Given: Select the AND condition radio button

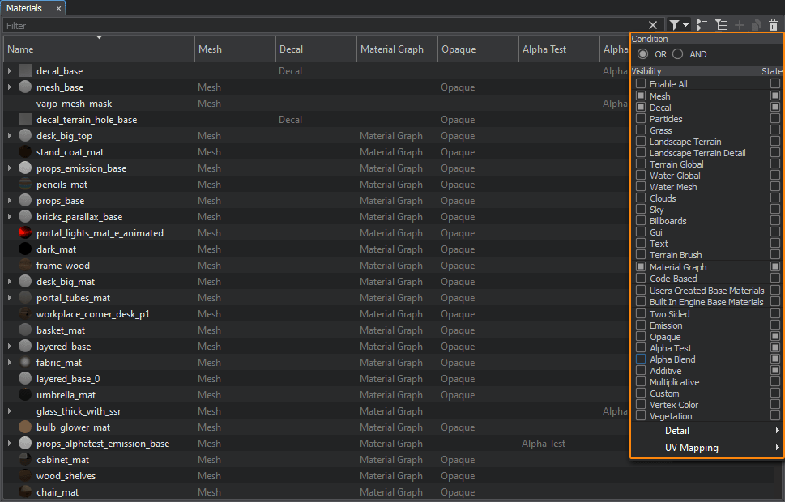Looking at the screenshot, I should [x=677, y=53].
